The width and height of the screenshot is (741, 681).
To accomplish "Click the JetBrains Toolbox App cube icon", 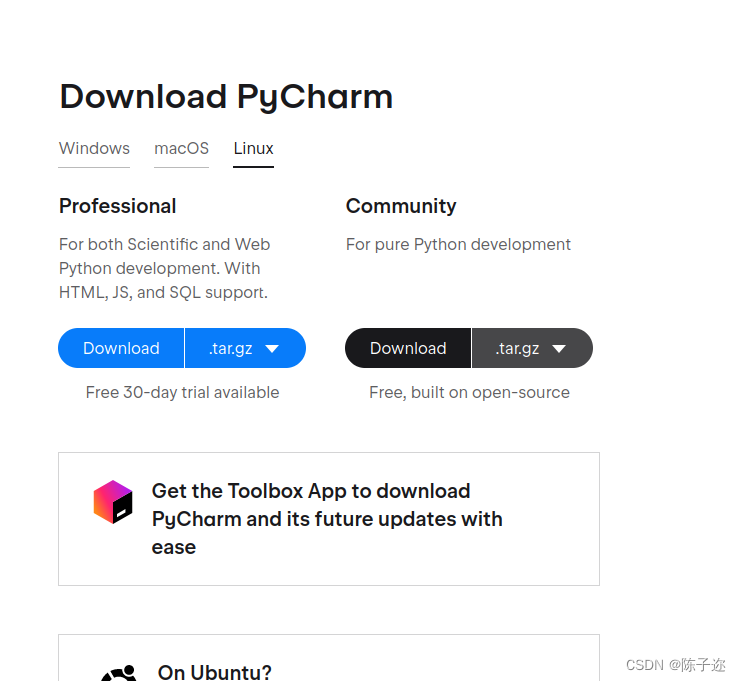I will 113,502.
